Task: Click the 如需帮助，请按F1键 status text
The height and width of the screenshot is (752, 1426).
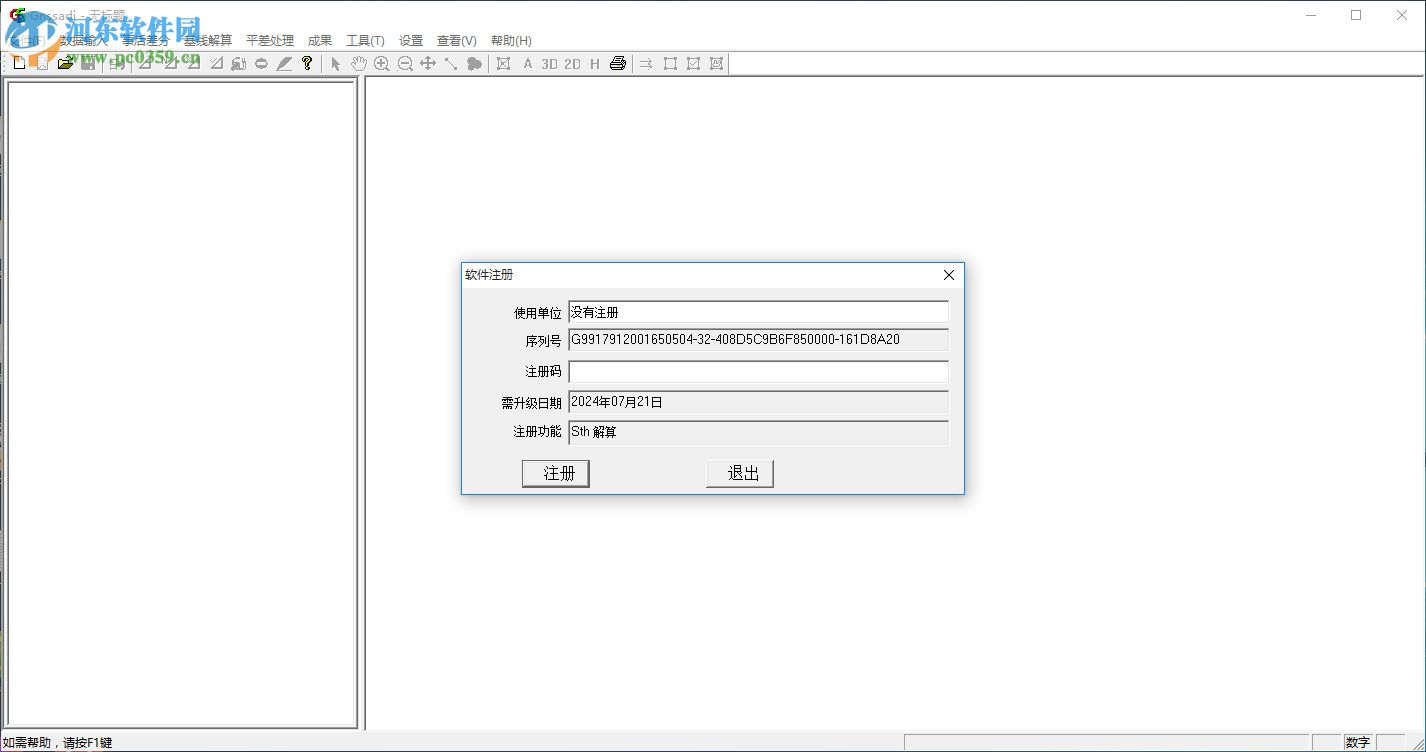Action: [58, 743]
